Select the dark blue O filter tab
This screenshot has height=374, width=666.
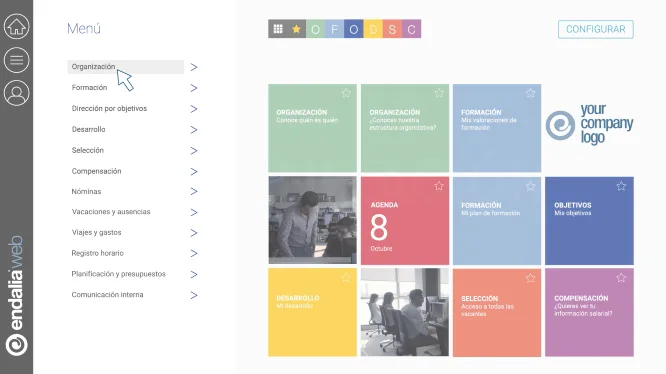(x=354, y=29)
